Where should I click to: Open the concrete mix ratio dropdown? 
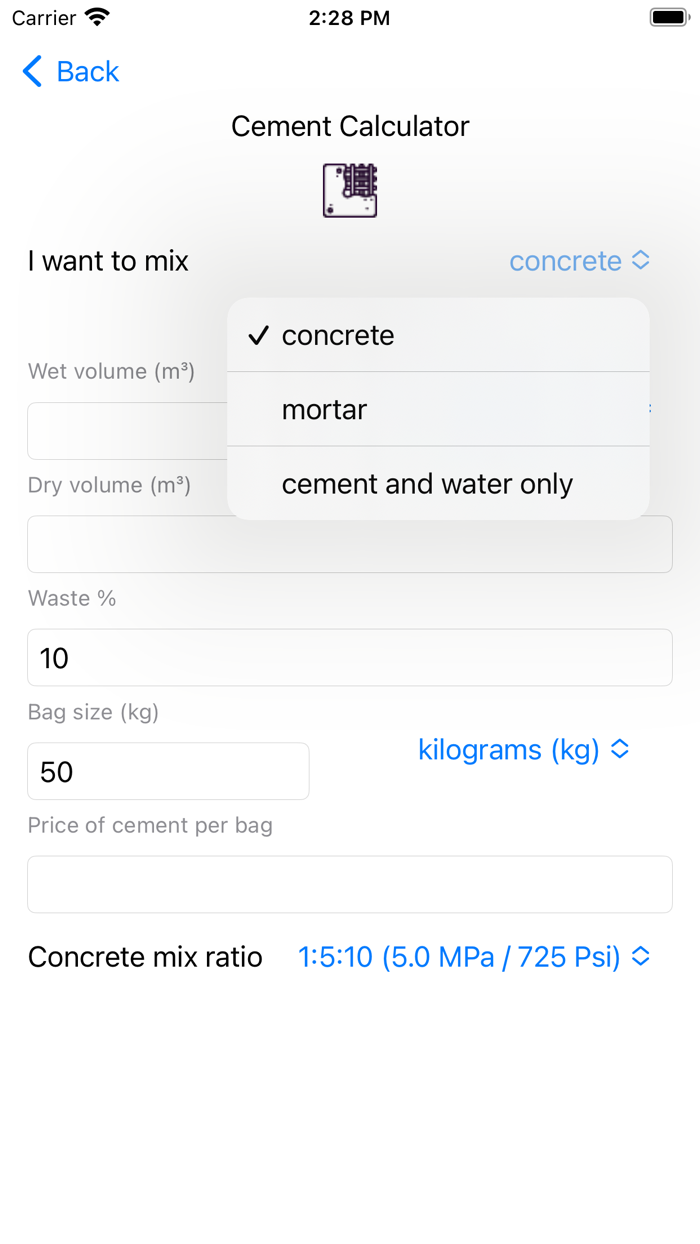pyautogui.click(x=475, y=957)
